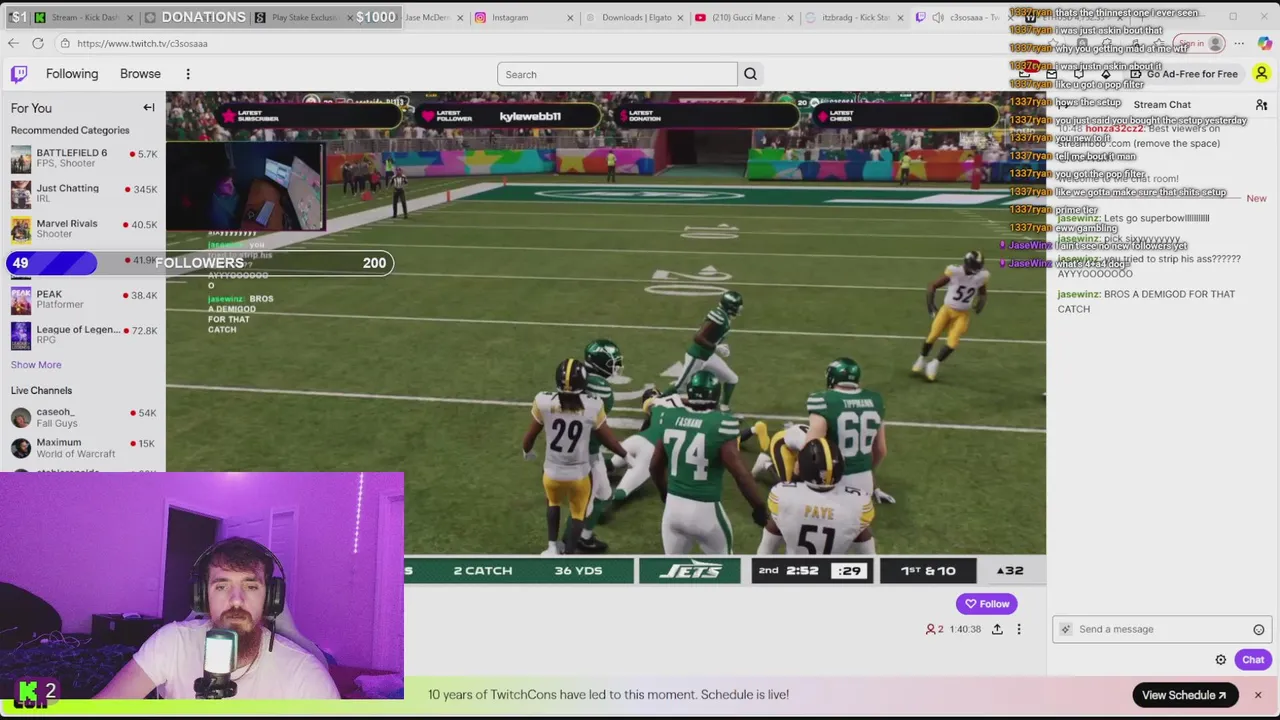Share the stream using the share icon

coord(997,629)
